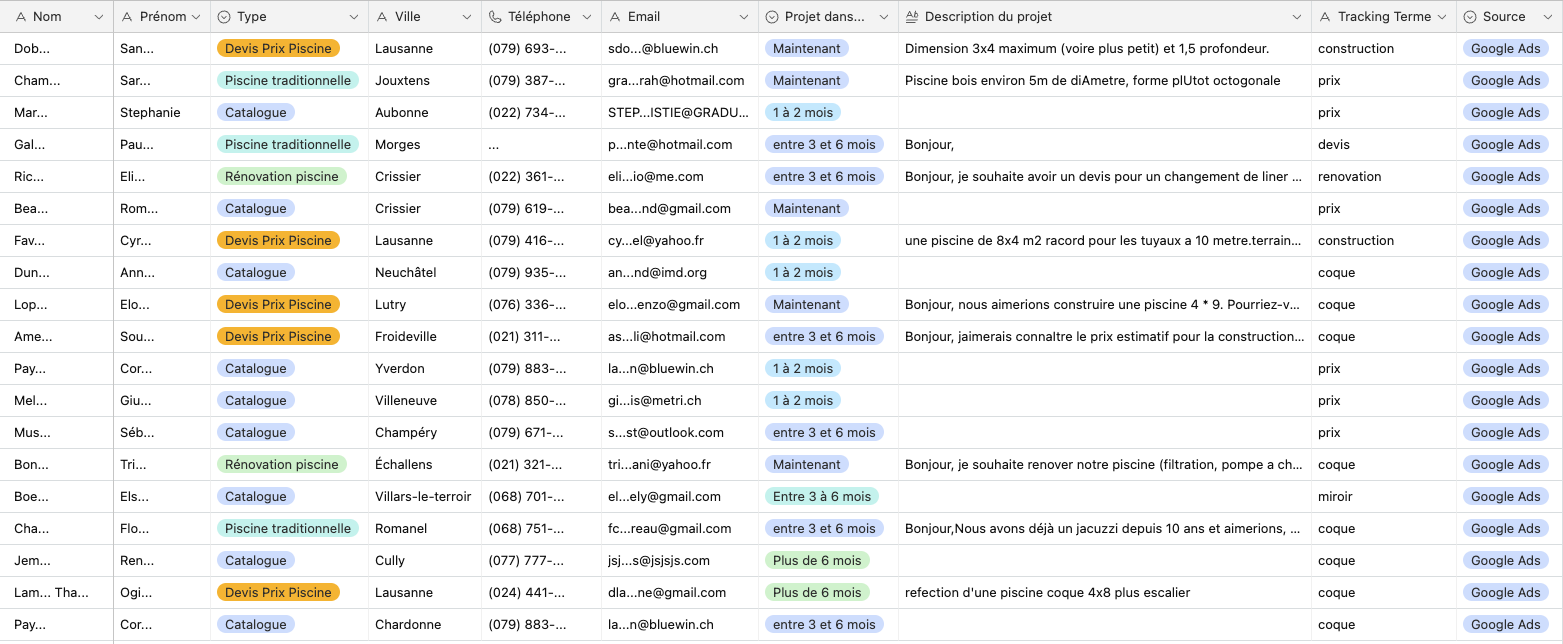Image resolution: width=1563 pixels, height=644 pixels.
Task: Click the email STEP...ISTIE@GRADU... in Aubonne row
Action: click(x=678, y=113)
